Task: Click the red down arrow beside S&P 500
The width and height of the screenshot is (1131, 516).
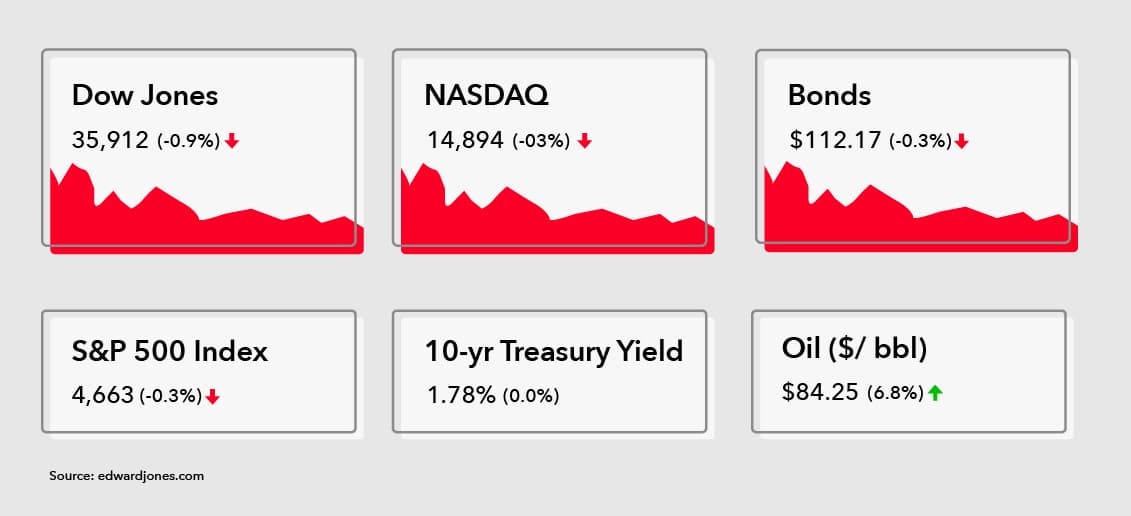Action: point(212,396)
